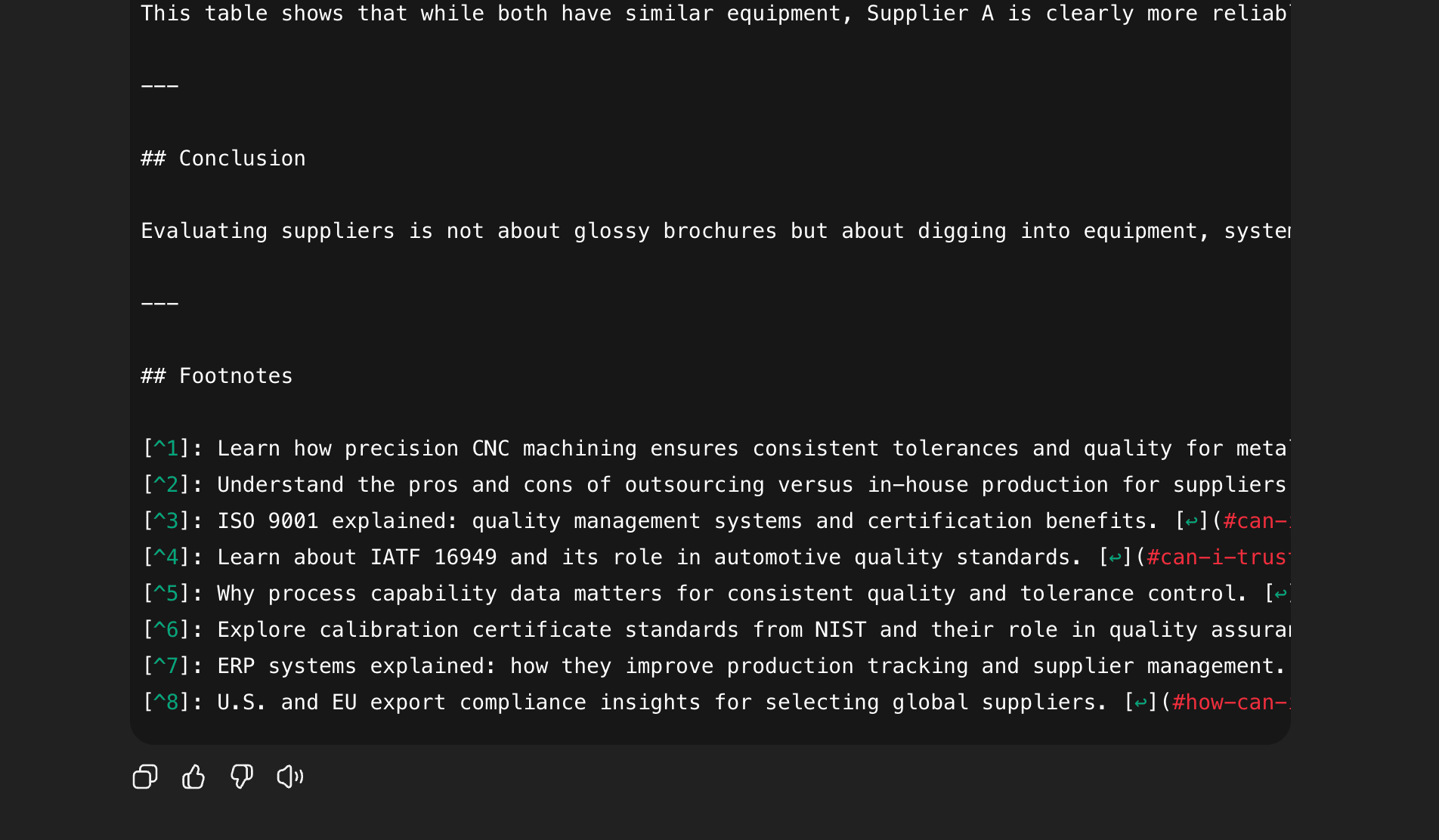Image resolution: width=1439 pixels, height=840 pixels.
Task: Click the [^1] footnote marker
Action: [166, 449]
